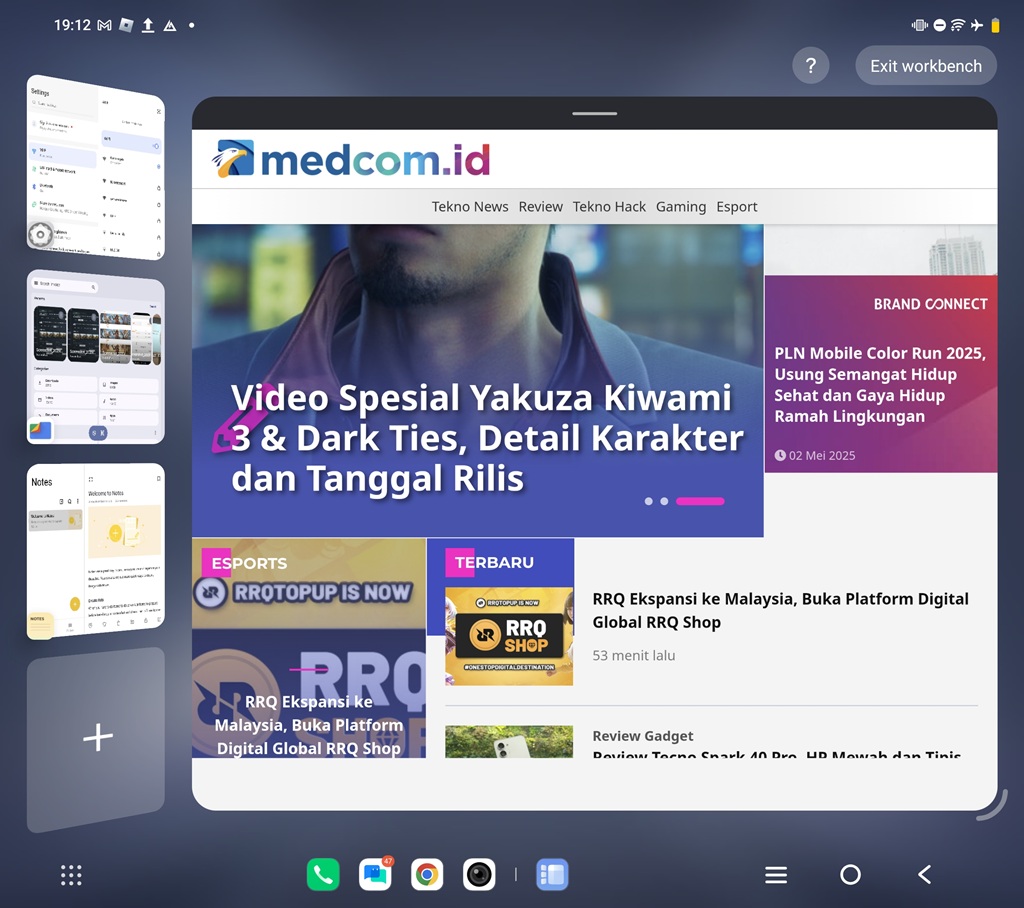Tap the workbench layout icon beside the dock

[552, 874]
